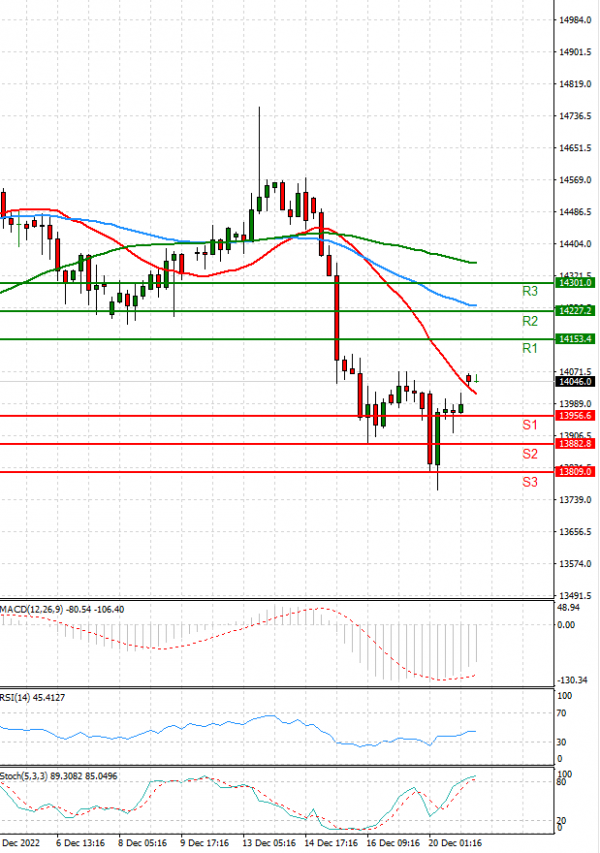Click the tall-wick candle peaking near 14736.5
This screenshot has width=600, height=853.
tap(259, 204)
